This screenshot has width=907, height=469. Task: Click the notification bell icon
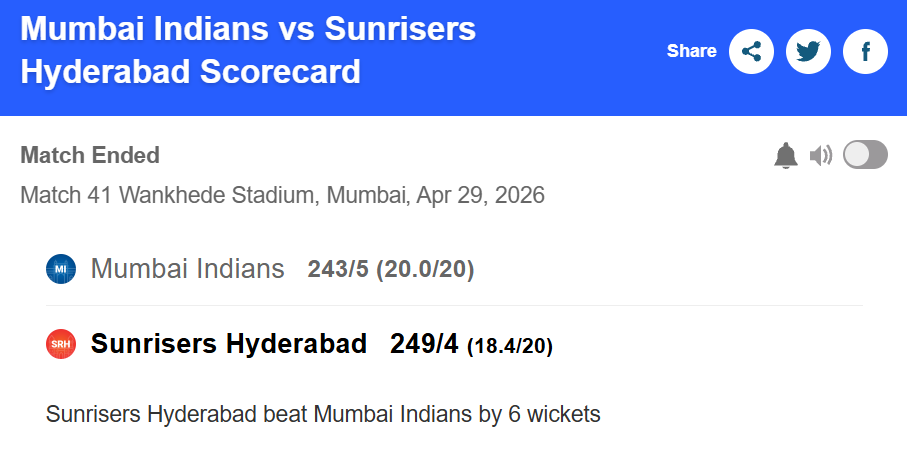(x=786, y=156)
